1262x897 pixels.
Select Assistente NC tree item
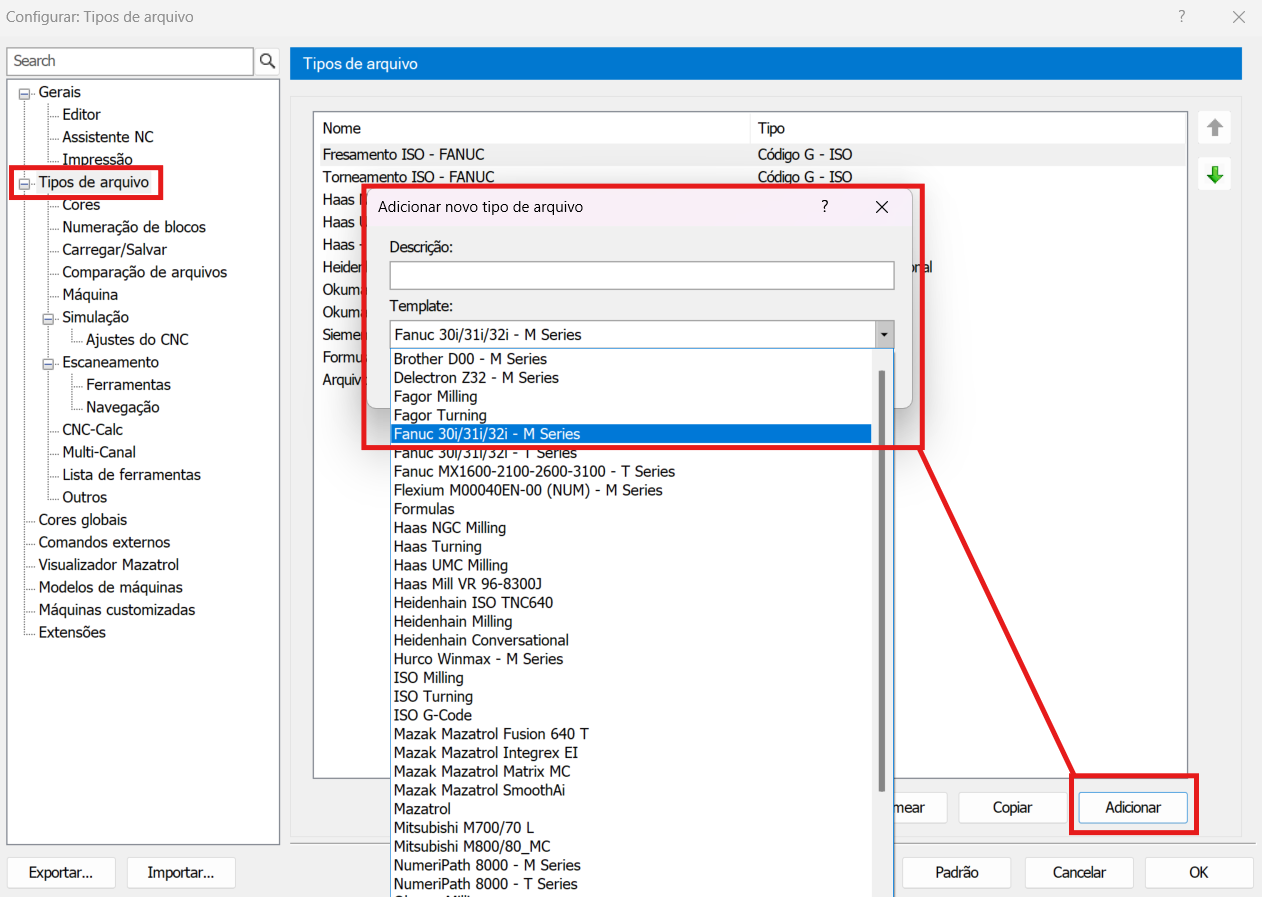click(x=108, y=137)
